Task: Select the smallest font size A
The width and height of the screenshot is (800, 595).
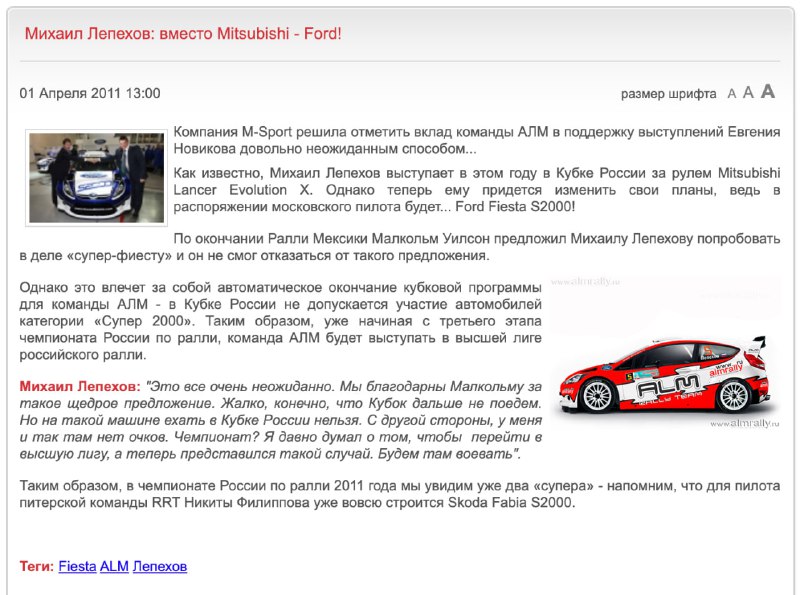Action: coord(732,94)
